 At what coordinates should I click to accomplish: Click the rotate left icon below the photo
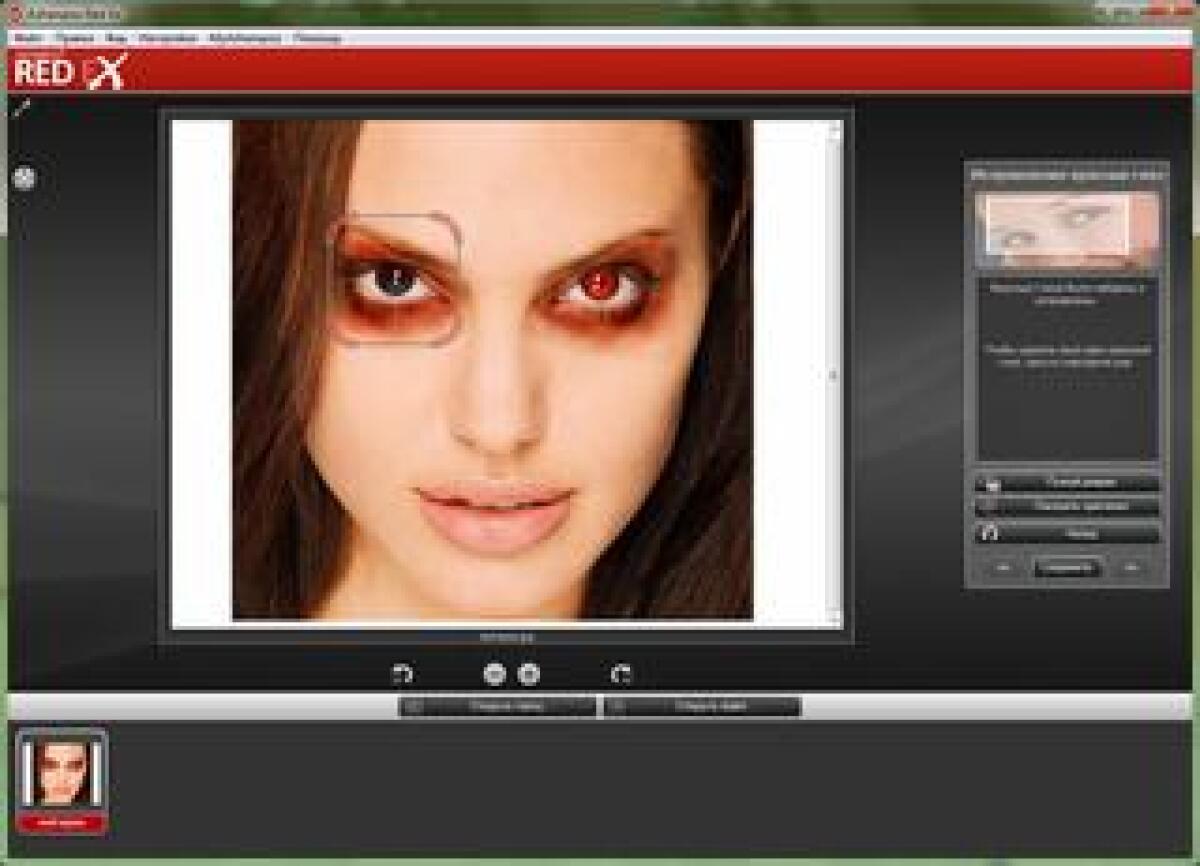pyautogui.click(x=402, y=675)
